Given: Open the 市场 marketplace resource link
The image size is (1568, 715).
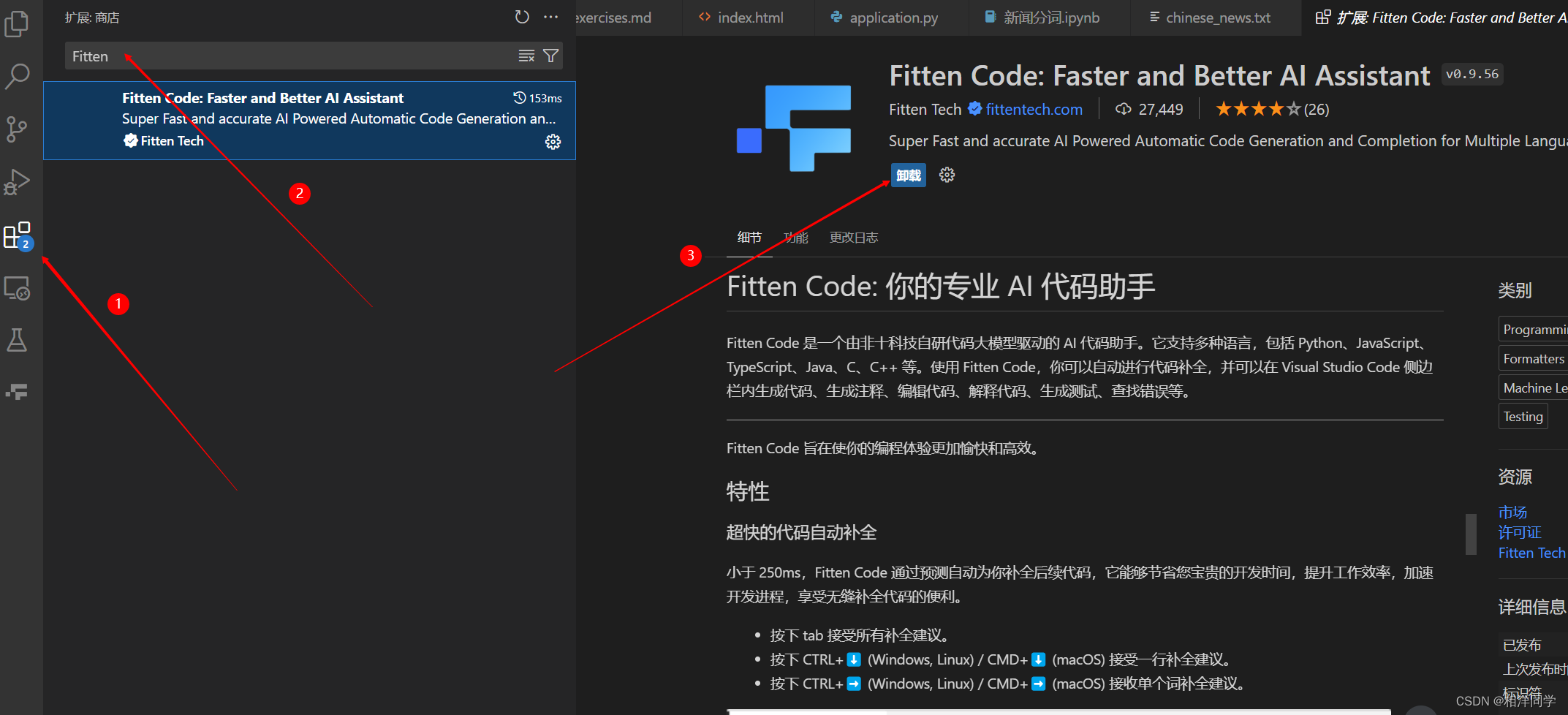Looking at the screenshot, I should pyautogui.click(x=1512, y=512).
